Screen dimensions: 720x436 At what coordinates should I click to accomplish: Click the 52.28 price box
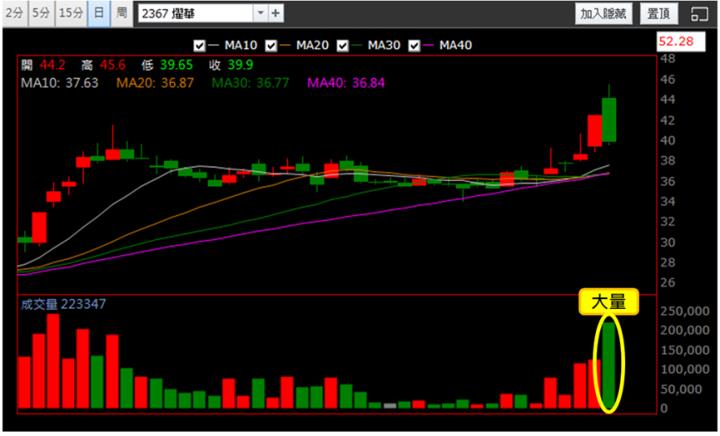(678, 41)
